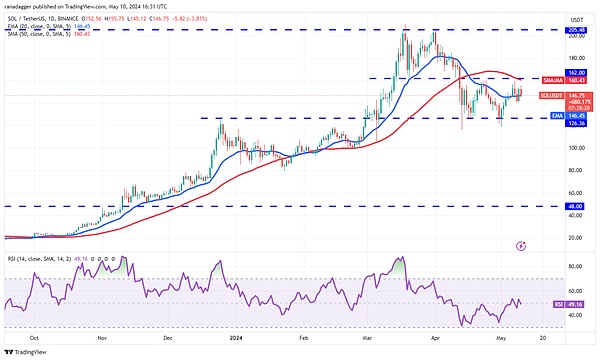Click the 162.00 blue price label
This screenshot has width=600, height=360.
(576, 73)
